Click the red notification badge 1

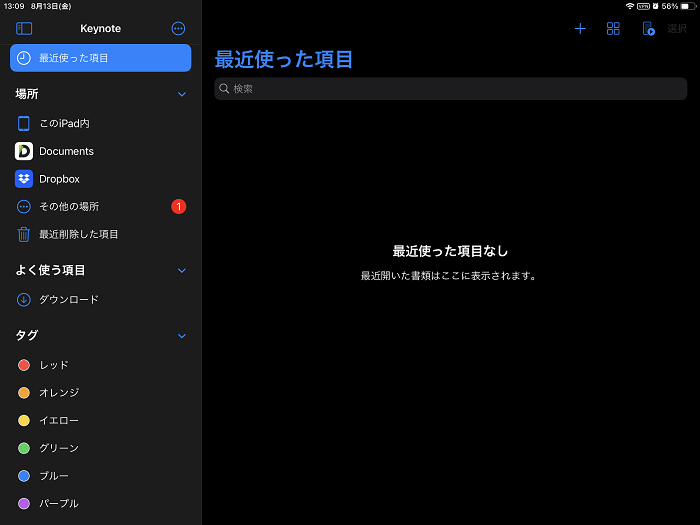(179, 207)
